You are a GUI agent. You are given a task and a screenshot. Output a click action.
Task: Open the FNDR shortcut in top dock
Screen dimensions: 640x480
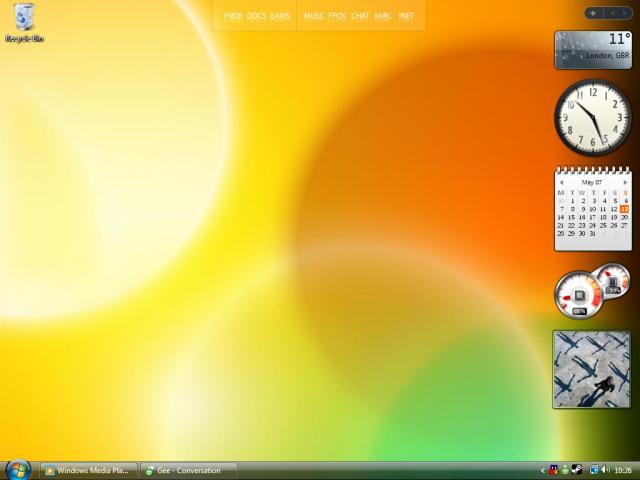233,16
